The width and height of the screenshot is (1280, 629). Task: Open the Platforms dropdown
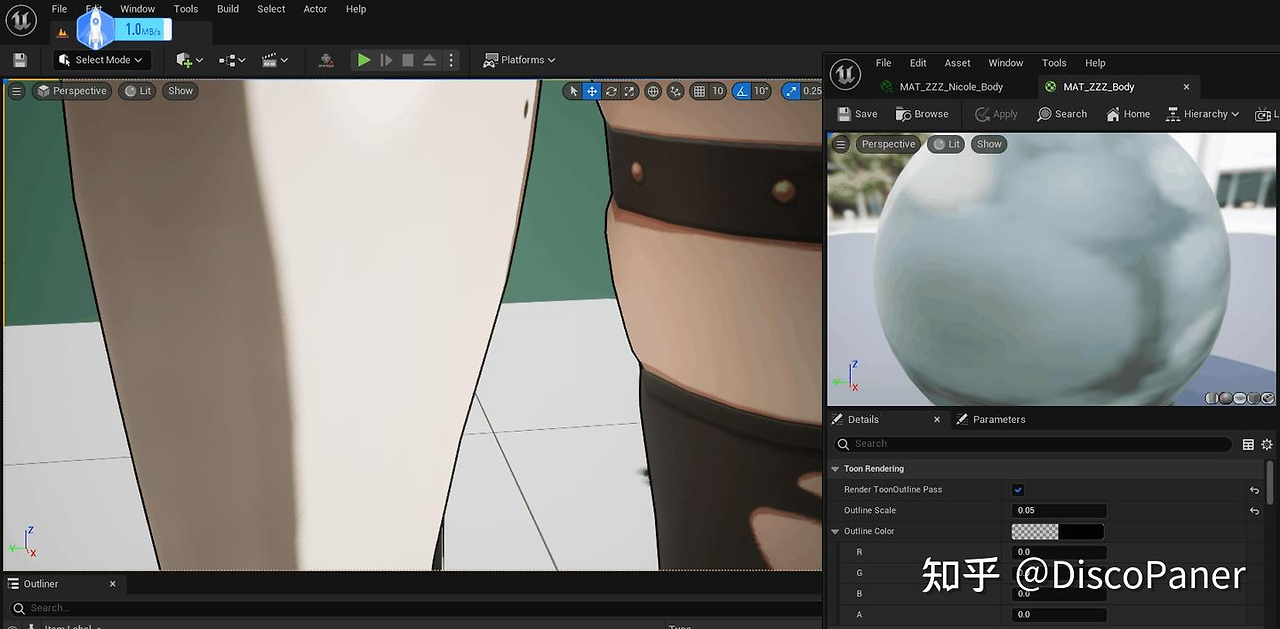pyautogui.click(x=519, y=60)
